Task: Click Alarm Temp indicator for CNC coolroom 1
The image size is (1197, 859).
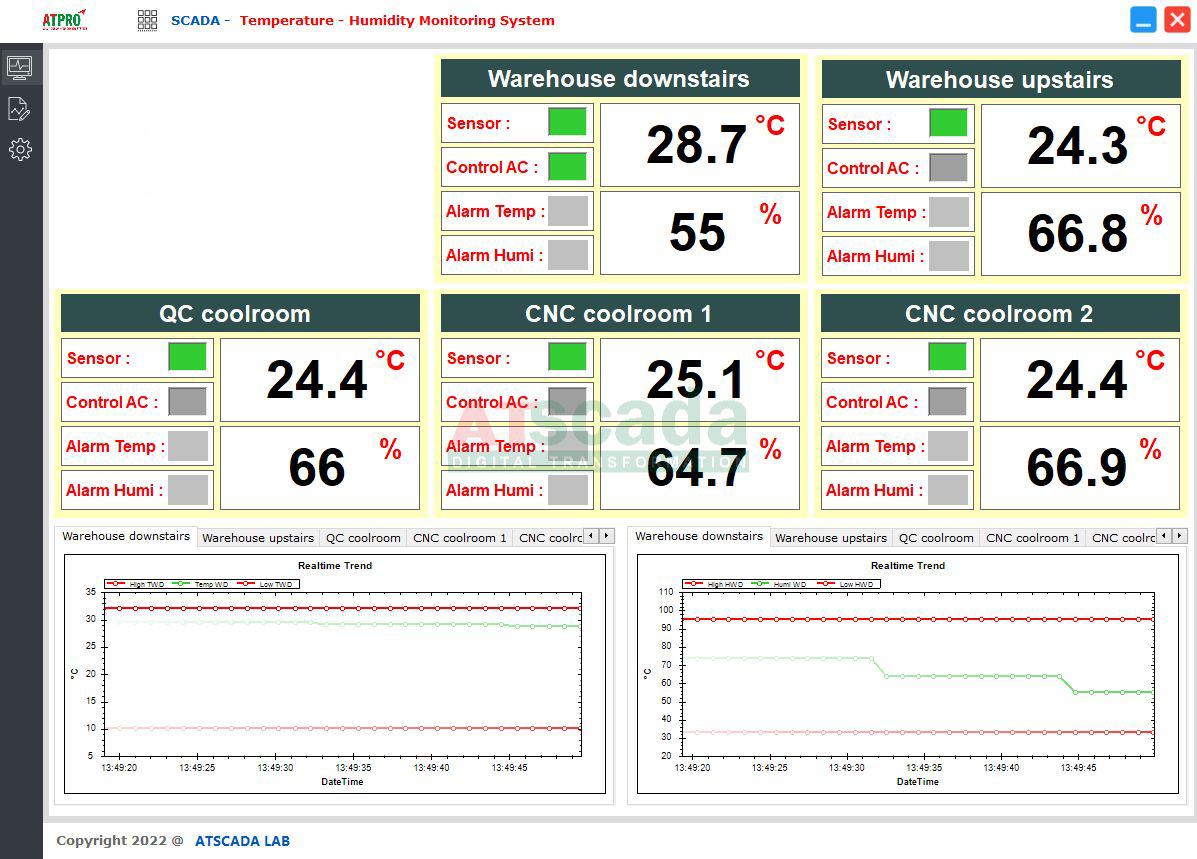Action: coord(568,446)
